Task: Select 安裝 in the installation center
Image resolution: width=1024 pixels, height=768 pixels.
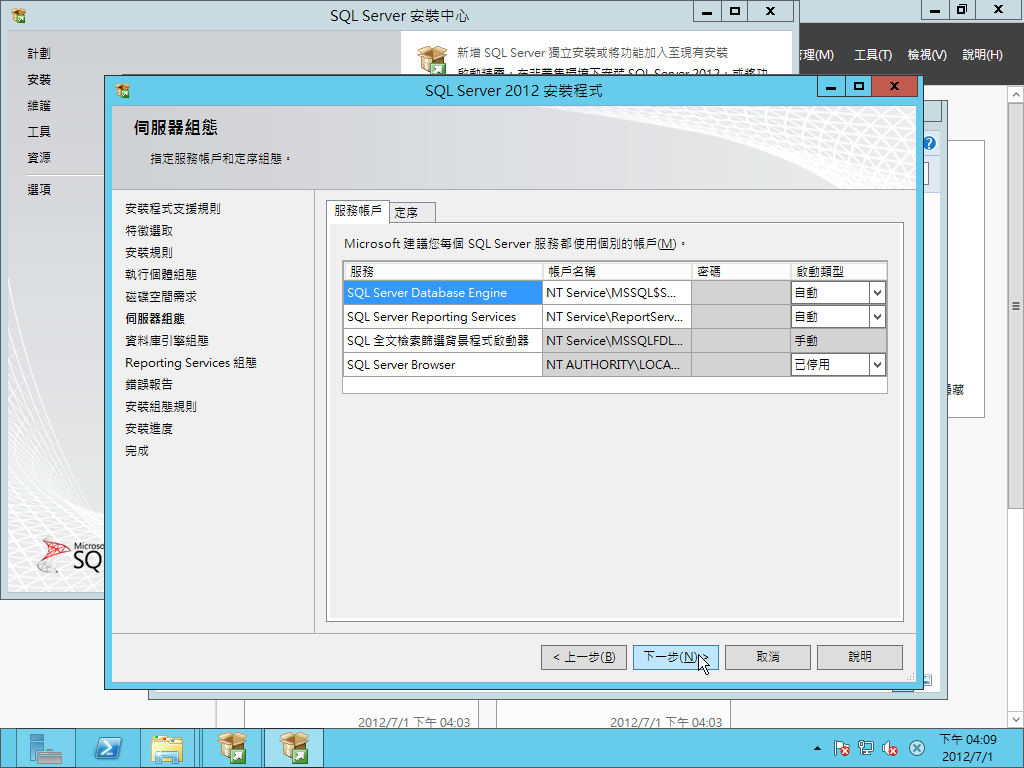Action: pyautogui.click(x=39, y=80)
